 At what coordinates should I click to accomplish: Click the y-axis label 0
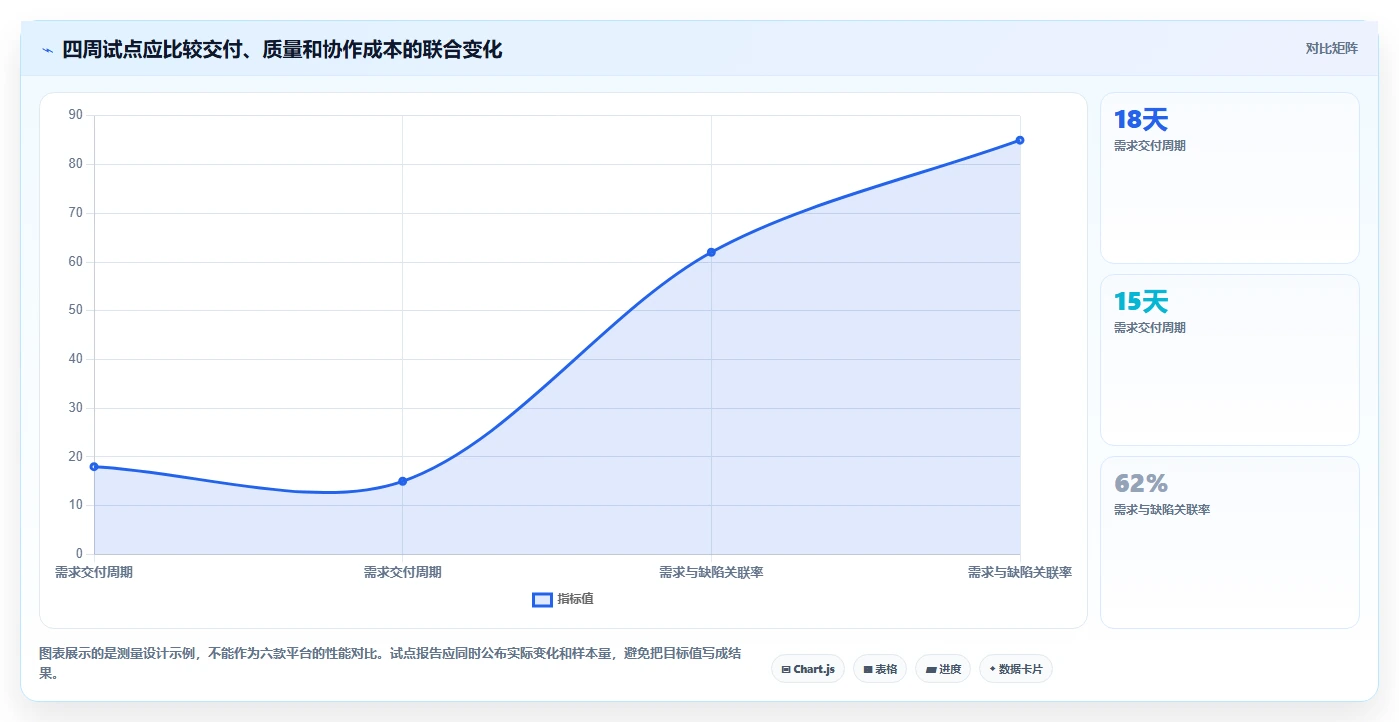(80, 554)
